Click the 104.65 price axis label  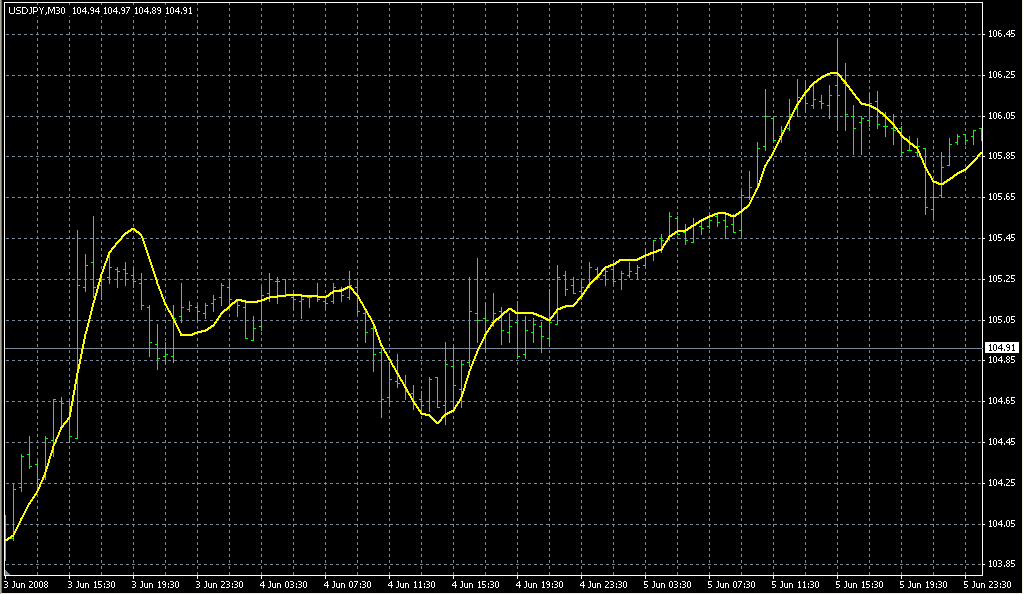[1001, 401]
